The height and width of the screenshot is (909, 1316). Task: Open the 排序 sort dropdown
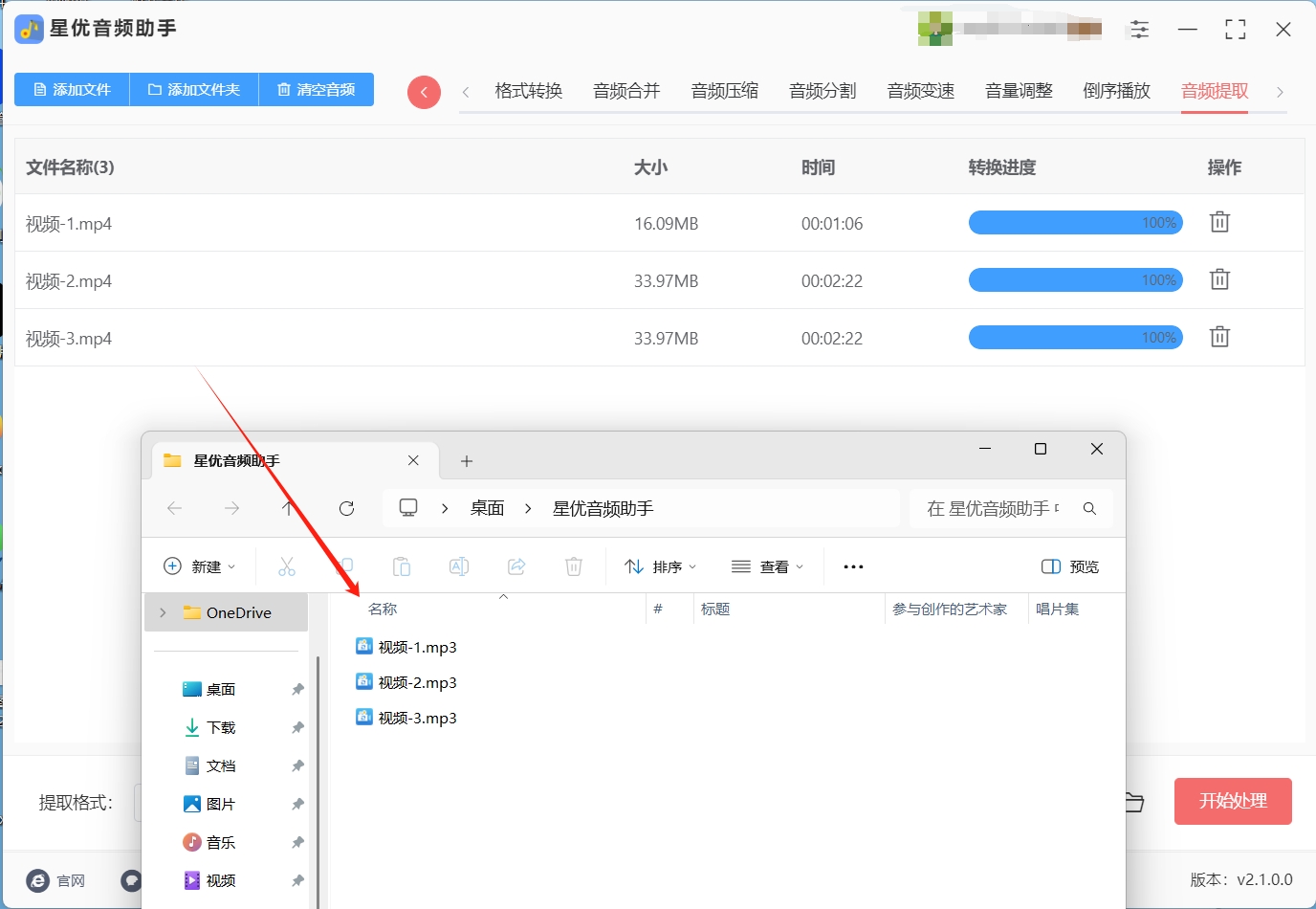tap(661, 566)
